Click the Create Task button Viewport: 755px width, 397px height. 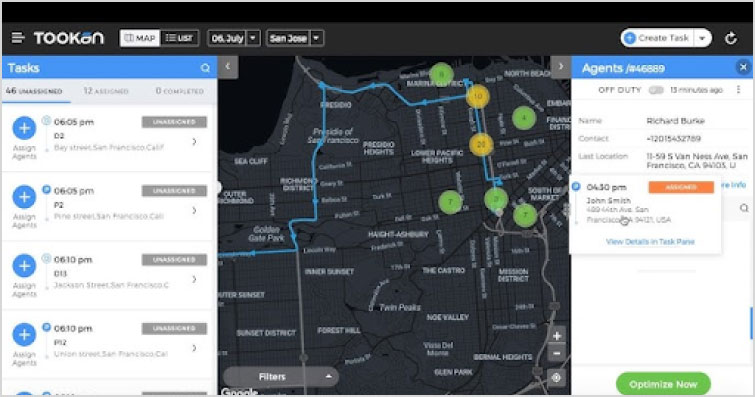(x=658, y=38)
